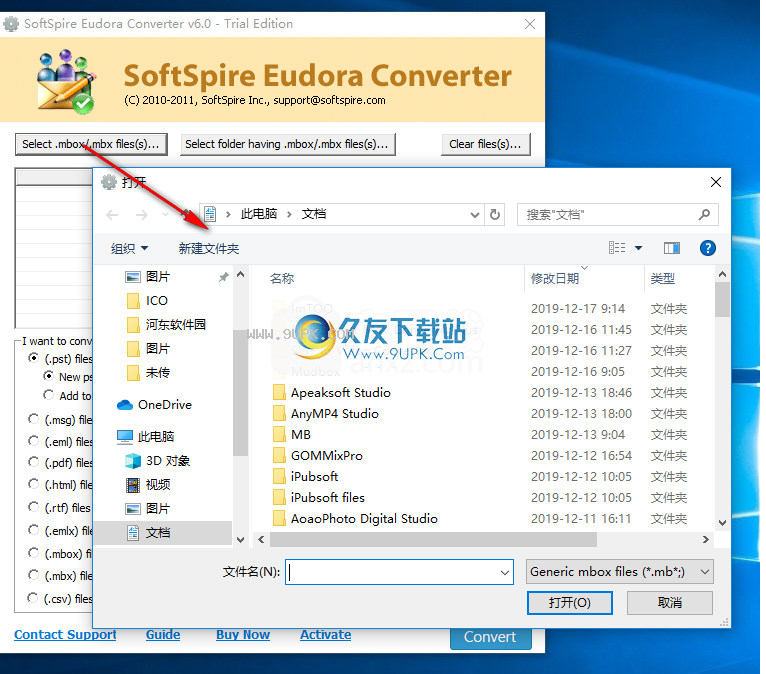Click the vertical scrollbar thumb of the file list

722,299
